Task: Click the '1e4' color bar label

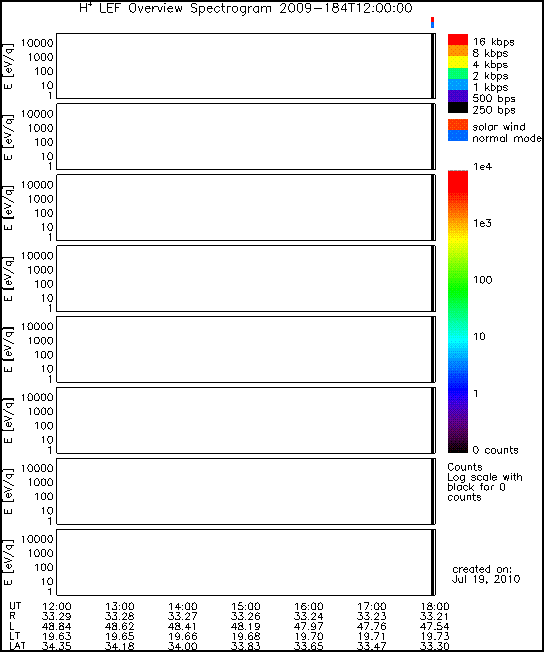Action: pos(482,167)
